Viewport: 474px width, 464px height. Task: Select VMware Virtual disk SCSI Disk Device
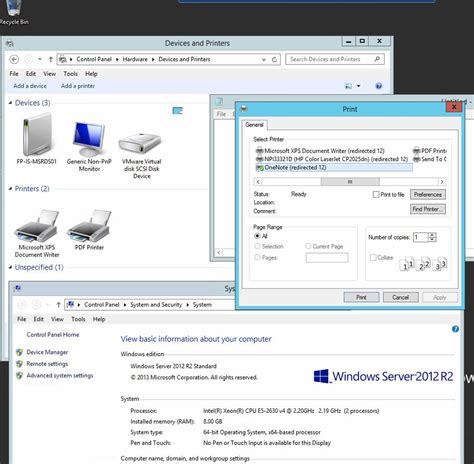(142, 155)
